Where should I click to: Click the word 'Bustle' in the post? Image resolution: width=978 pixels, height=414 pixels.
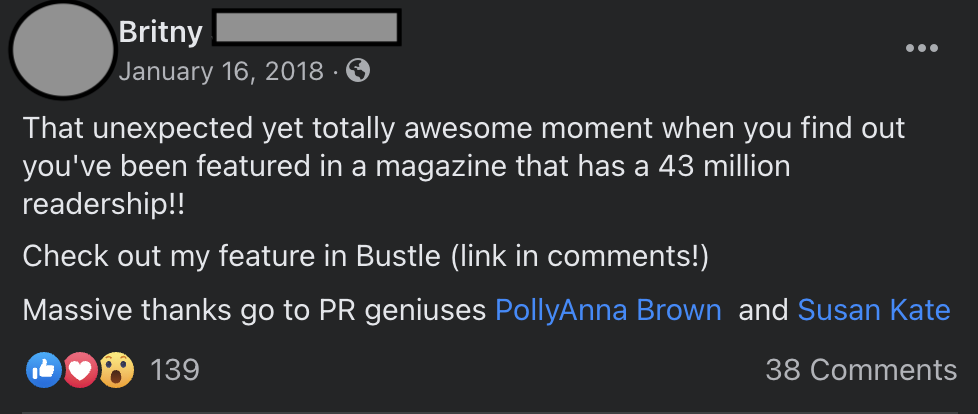pyautogui.click(x=398, y=257)
